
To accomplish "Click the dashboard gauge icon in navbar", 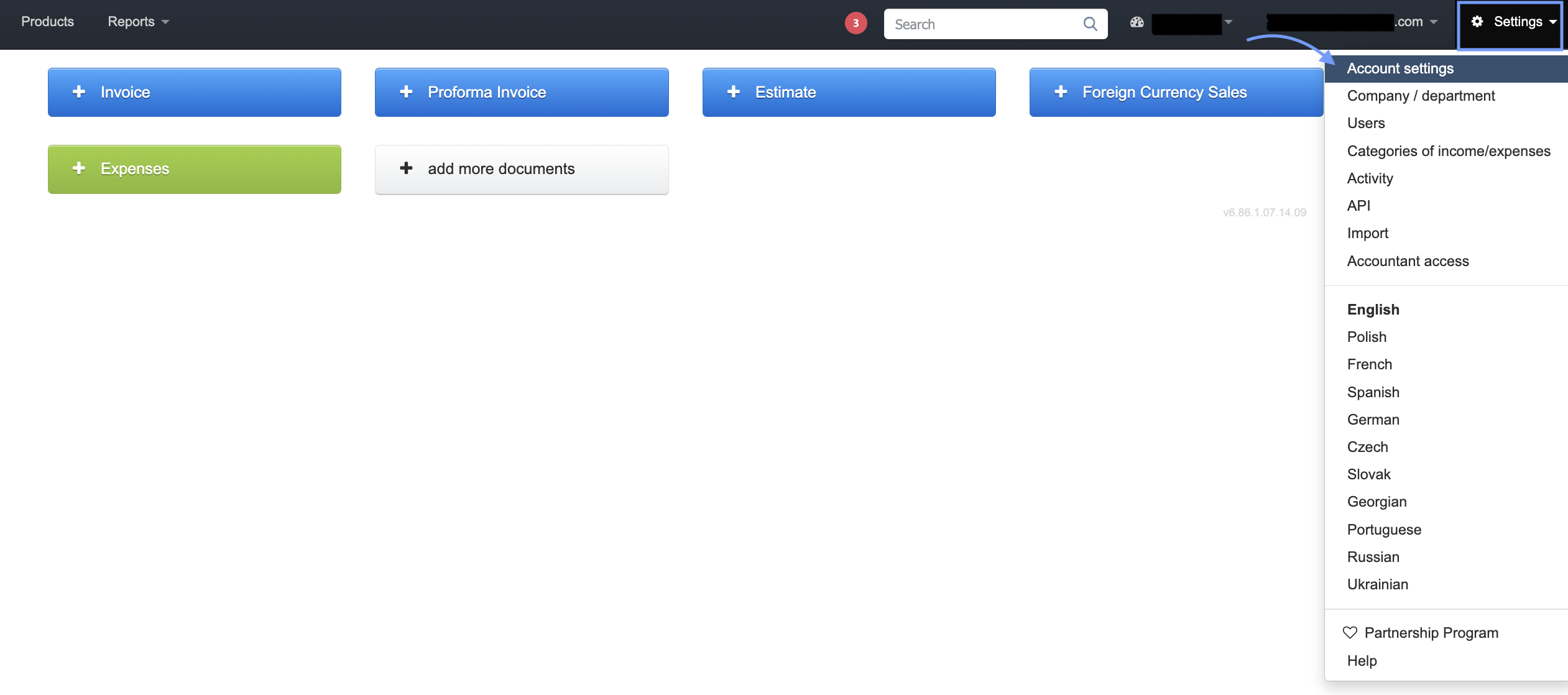I will 1137,22.
